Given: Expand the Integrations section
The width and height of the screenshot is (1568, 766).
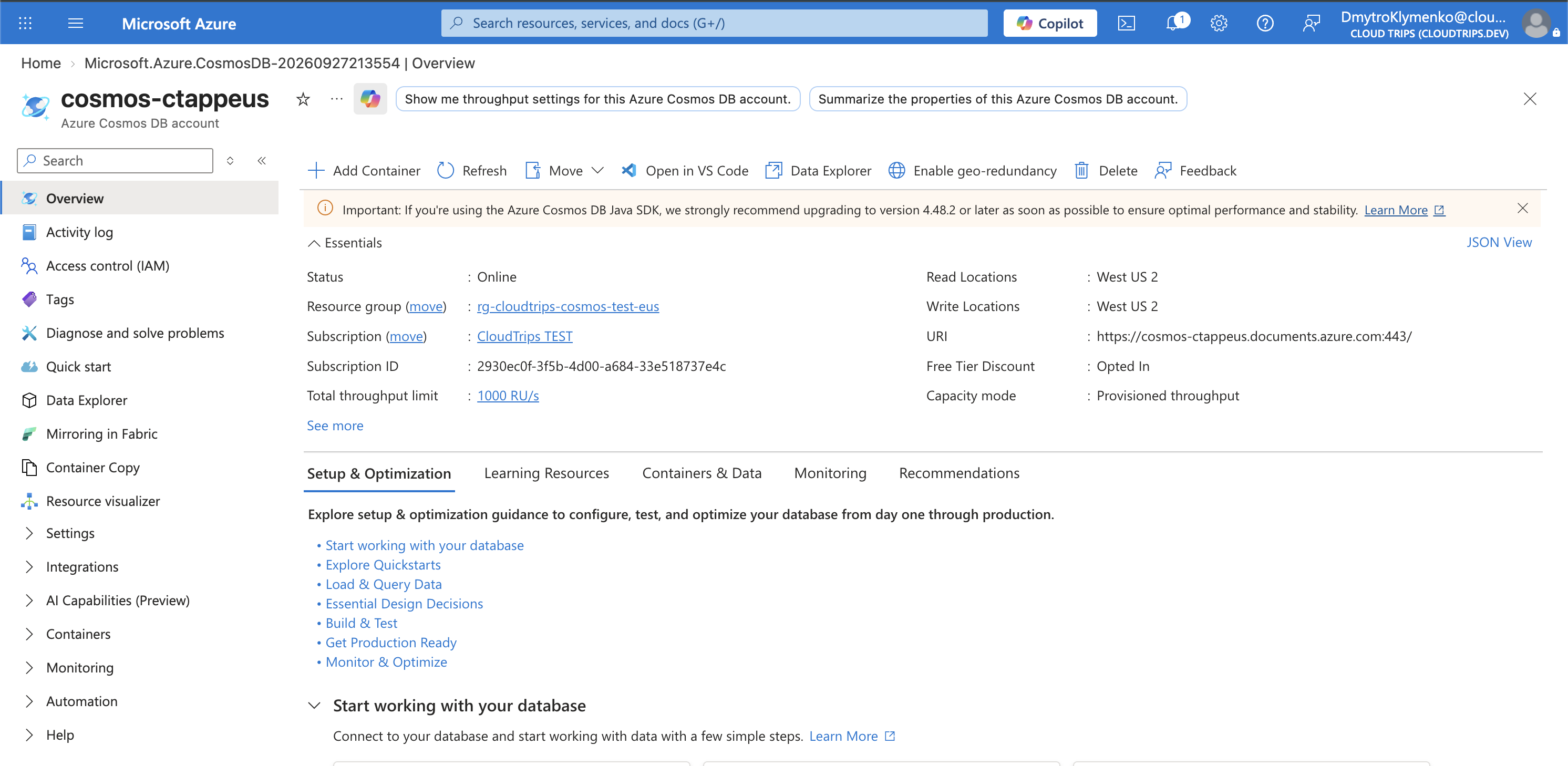Looking at the screenshot, I should 29,567.
